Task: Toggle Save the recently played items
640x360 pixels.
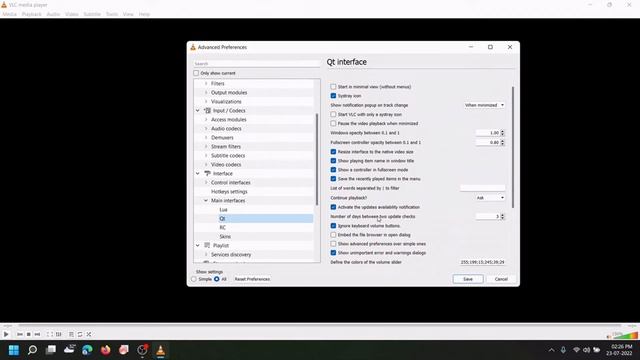Action: pyautogui.click(x=333, y=179)
